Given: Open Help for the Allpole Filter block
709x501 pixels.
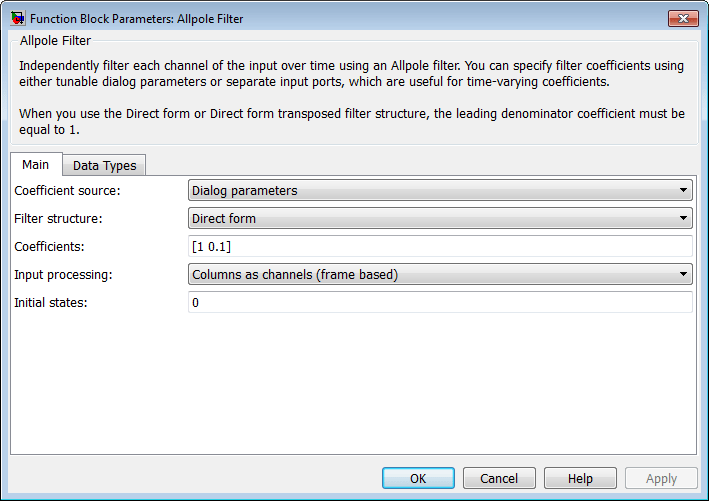Looking at the screenshot, I should tap(580, 479).
